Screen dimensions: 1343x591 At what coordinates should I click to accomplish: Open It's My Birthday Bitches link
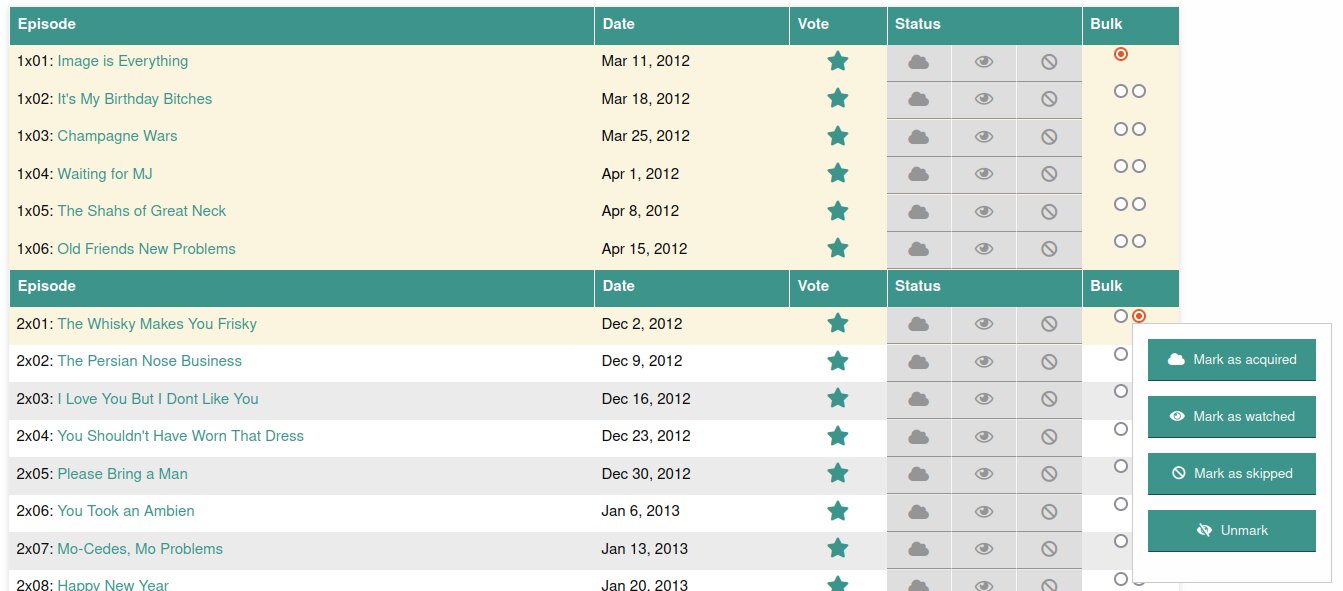click(x=135, y=99)
